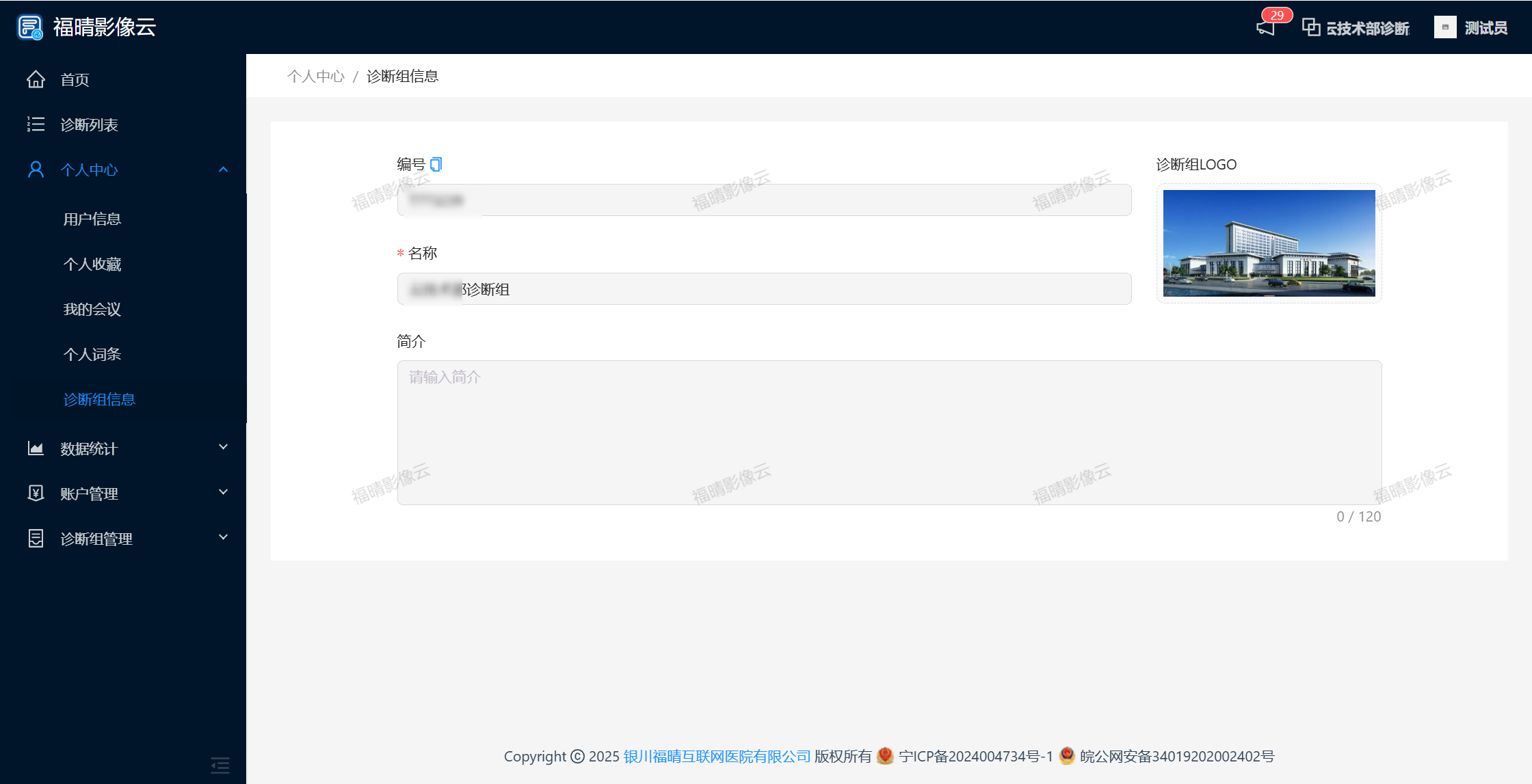
Task: Click the 简介 text area
Action: coord(889,432)
